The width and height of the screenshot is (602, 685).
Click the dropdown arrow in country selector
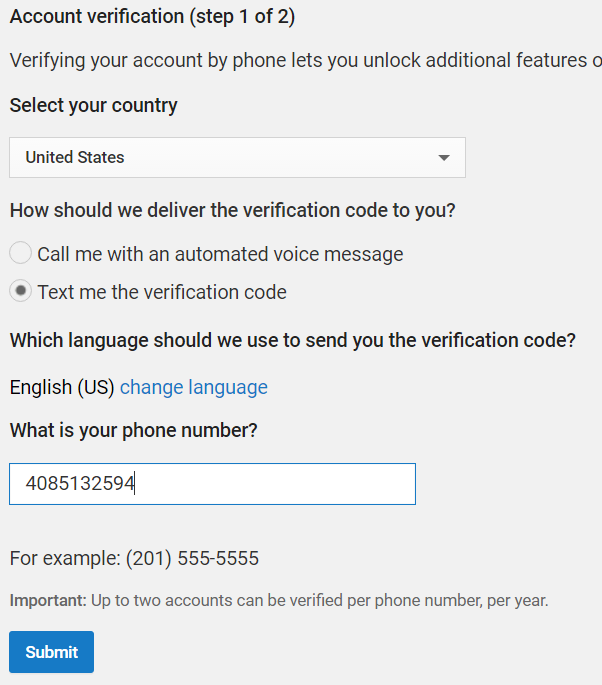(444, 158)
